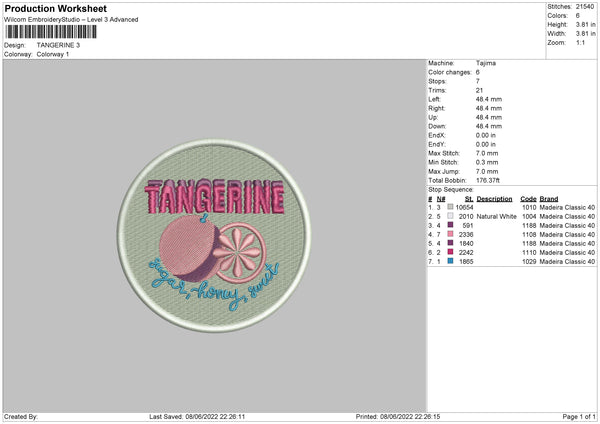Click the embroidered TANGERINE patch preview
This screenshot has height=424, width=600.
tap(214, 235)
